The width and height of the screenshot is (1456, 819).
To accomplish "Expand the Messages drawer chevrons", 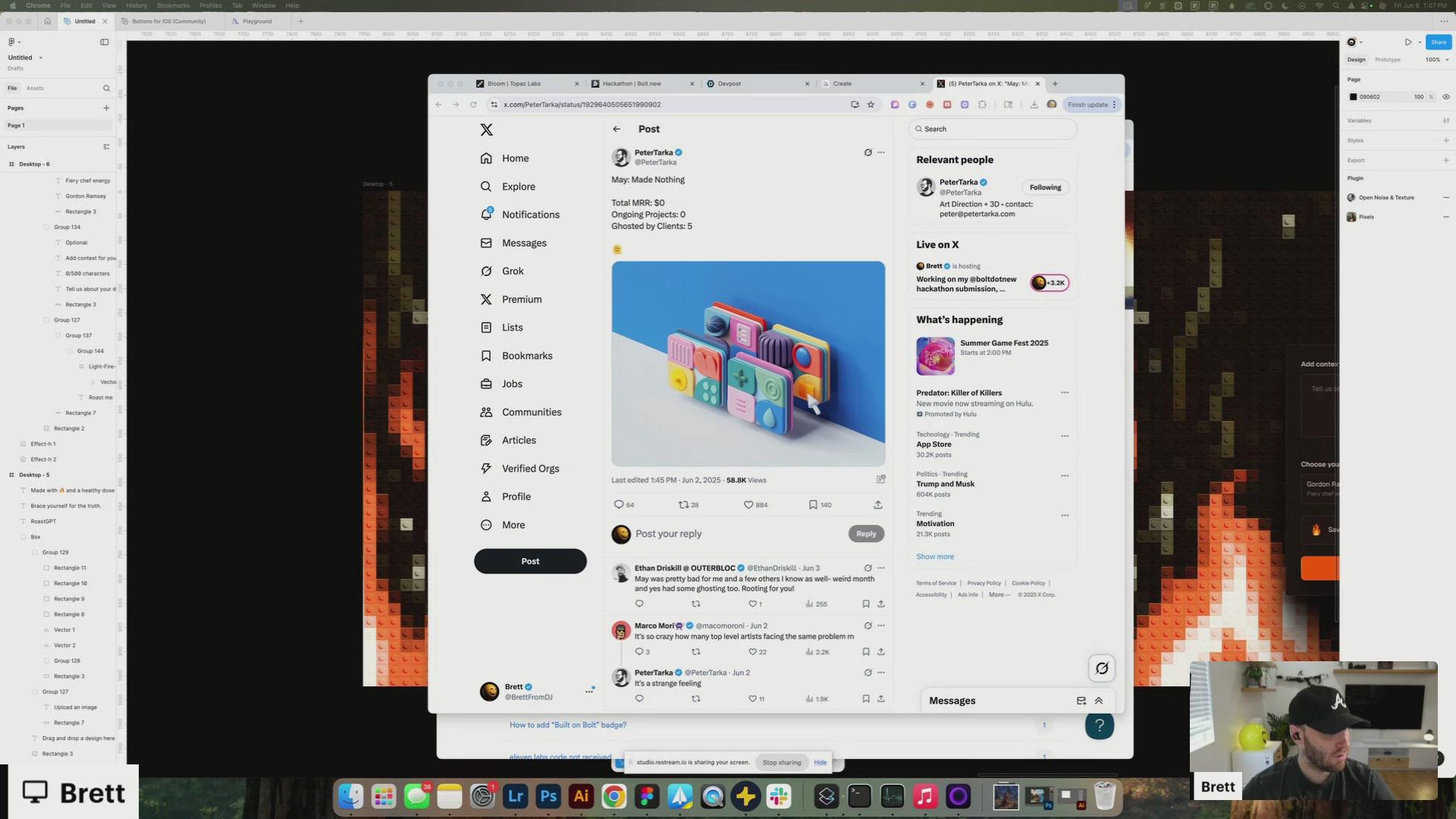I will click(1099, 701).
